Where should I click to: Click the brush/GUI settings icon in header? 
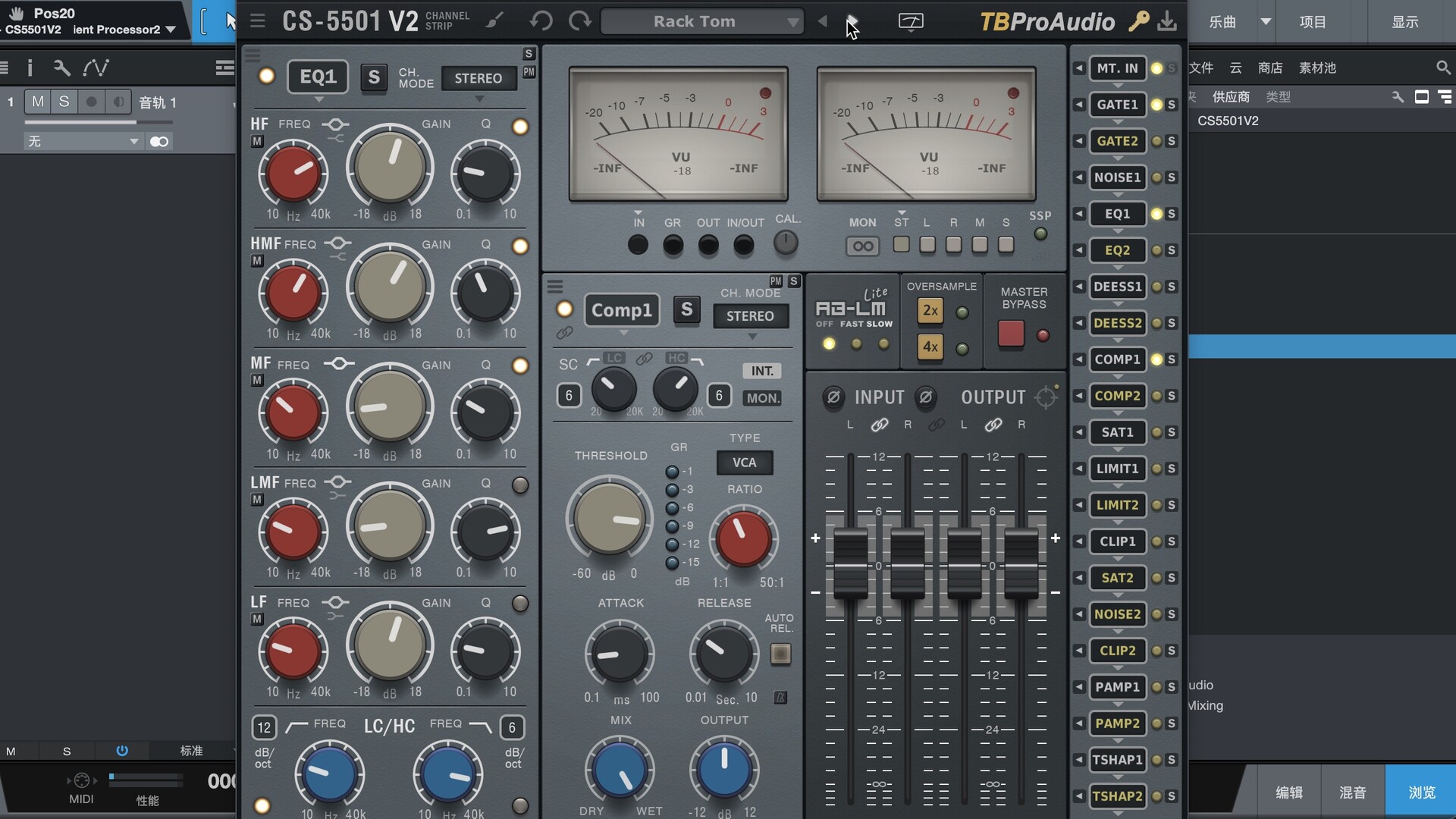click(494, 21)
